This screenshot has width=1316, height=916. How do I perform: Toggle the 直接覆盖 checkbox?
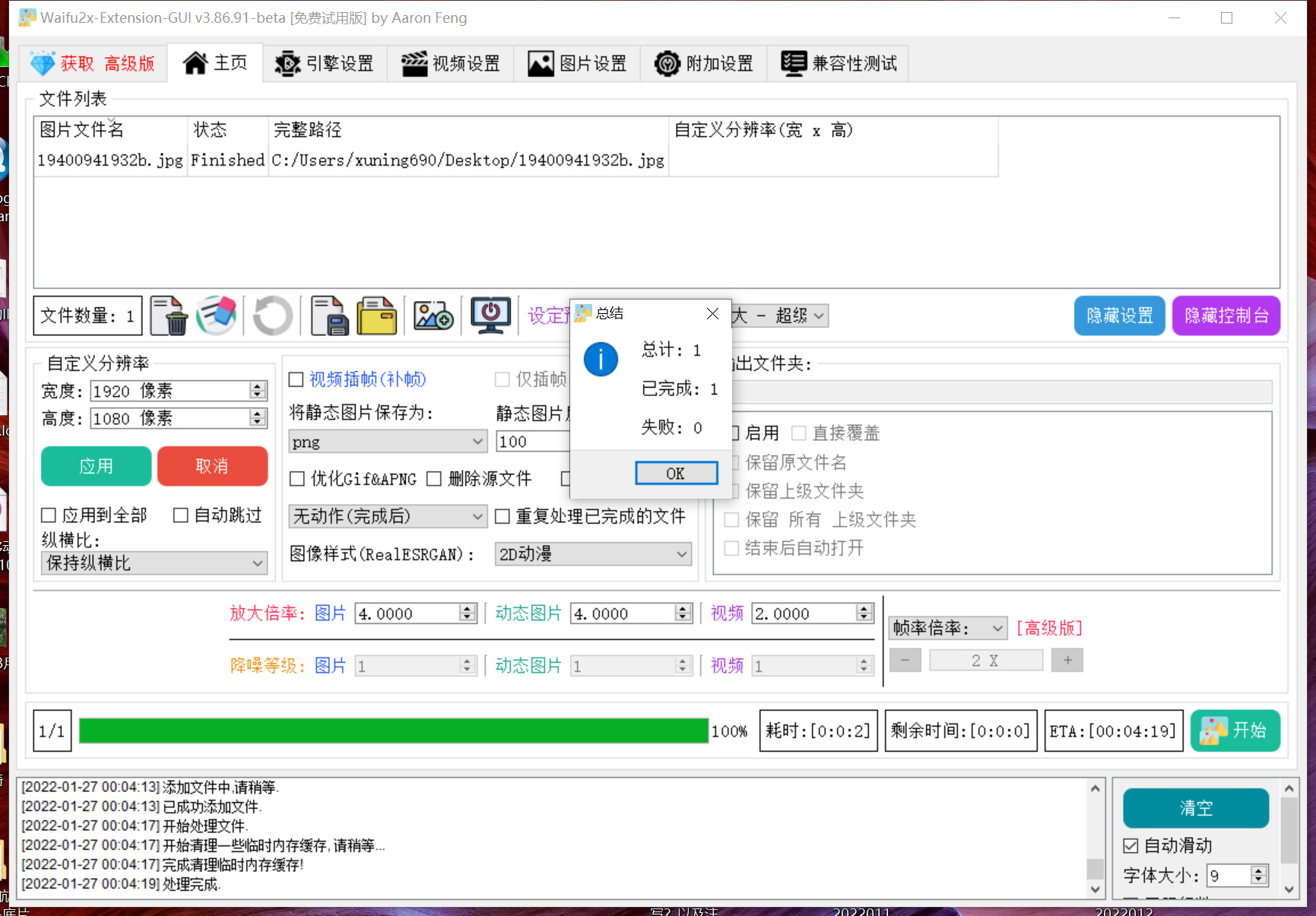click(799, 433)
